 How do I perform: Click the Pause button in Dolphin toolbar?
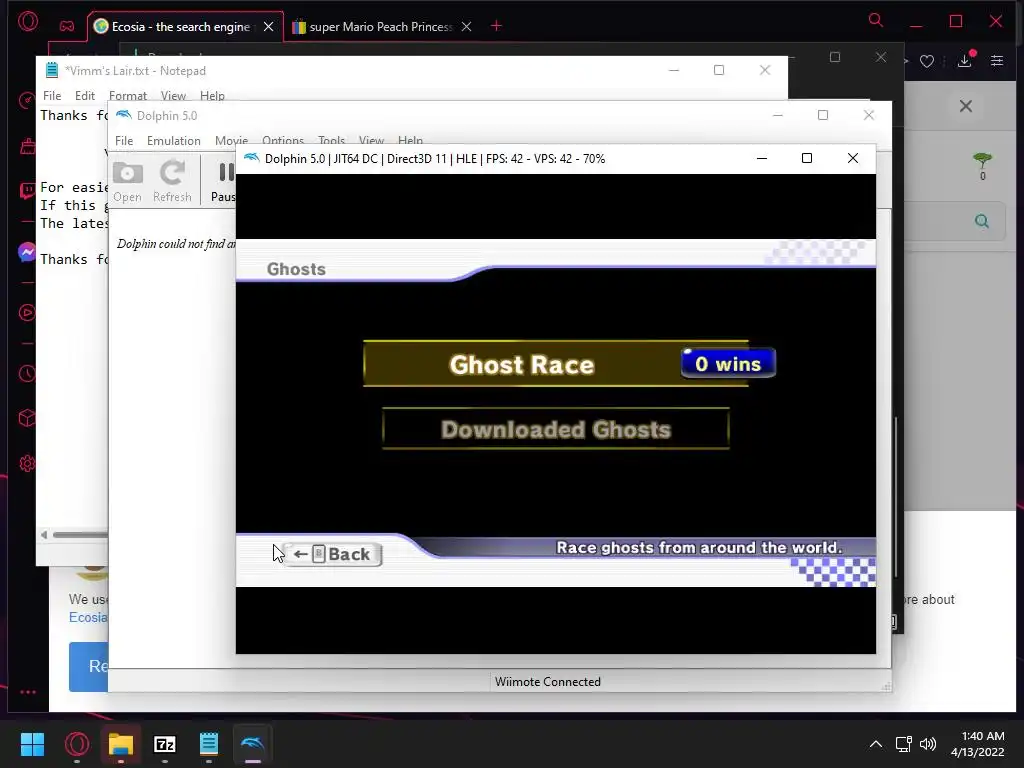point(224,182)
